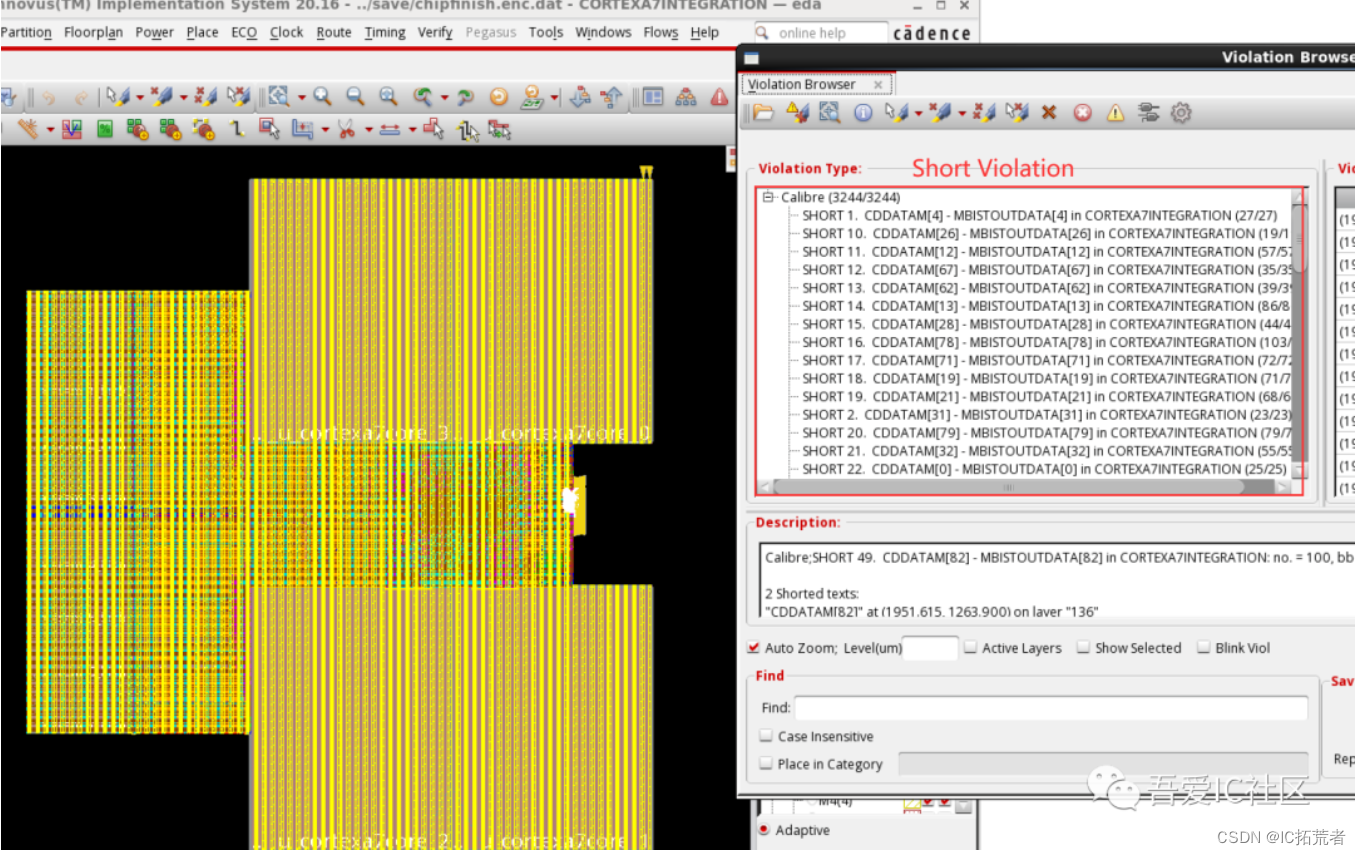Click the violation list vertical scrollbar

pyautogui.click(x=1298, y=335)
